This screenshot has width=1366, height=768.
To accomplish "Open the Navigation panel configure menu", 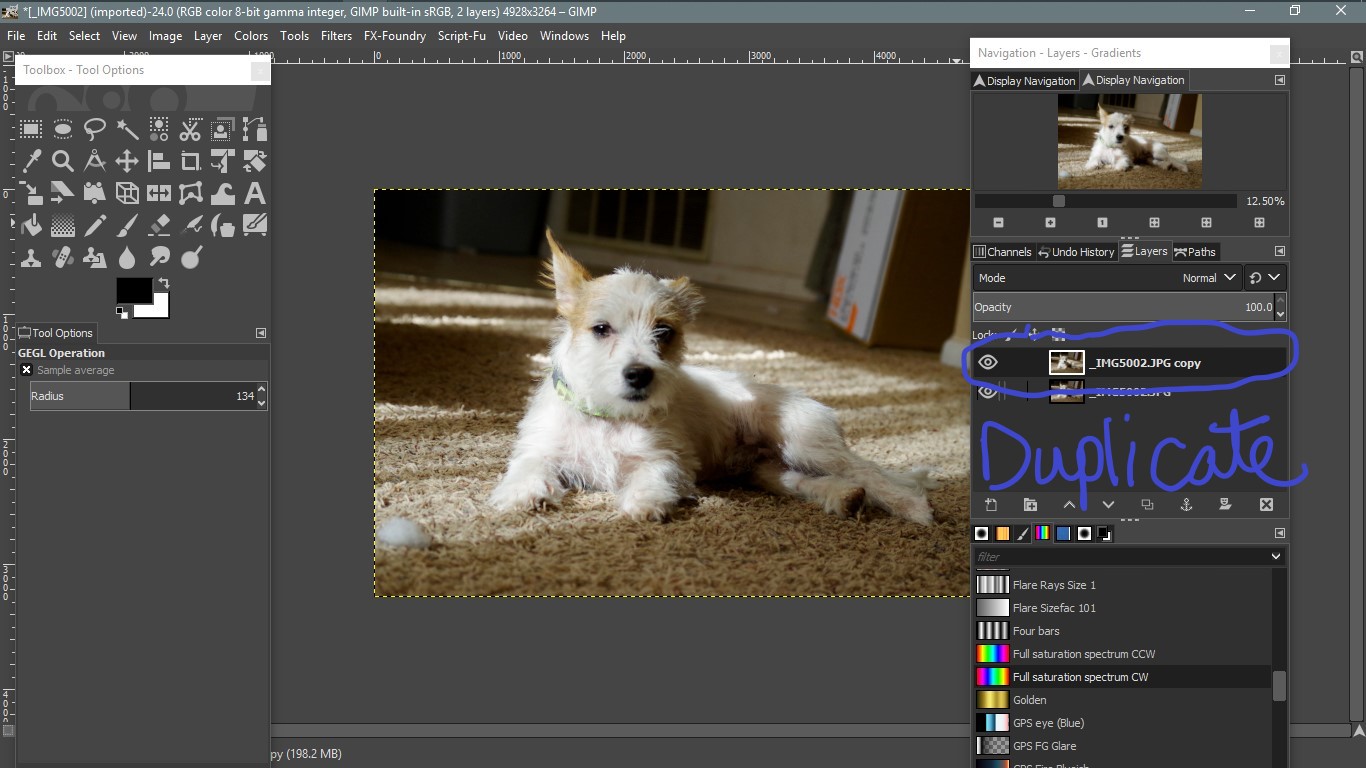I will point(1279,80).
